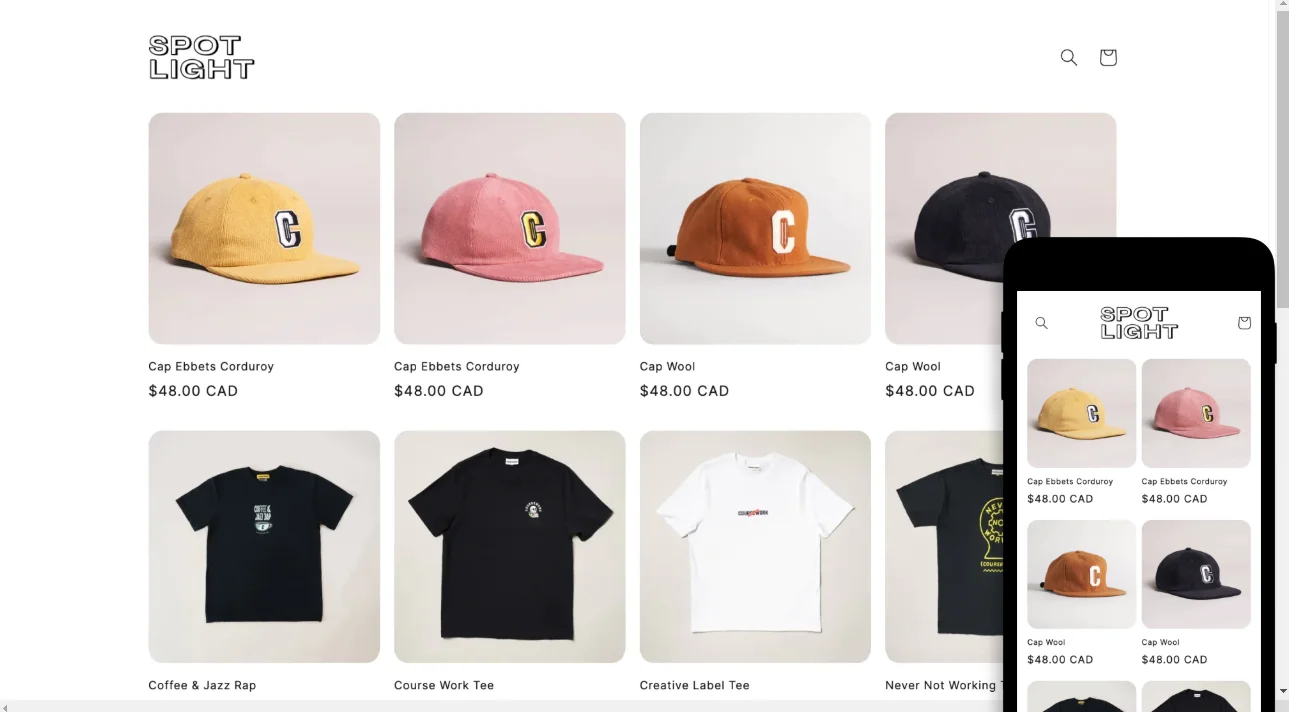Image resolution: width=1289 pixels, height=712 pixels.
Task: Open the pink Cap Ebbets Corduroy image
Action: point(509,229)
